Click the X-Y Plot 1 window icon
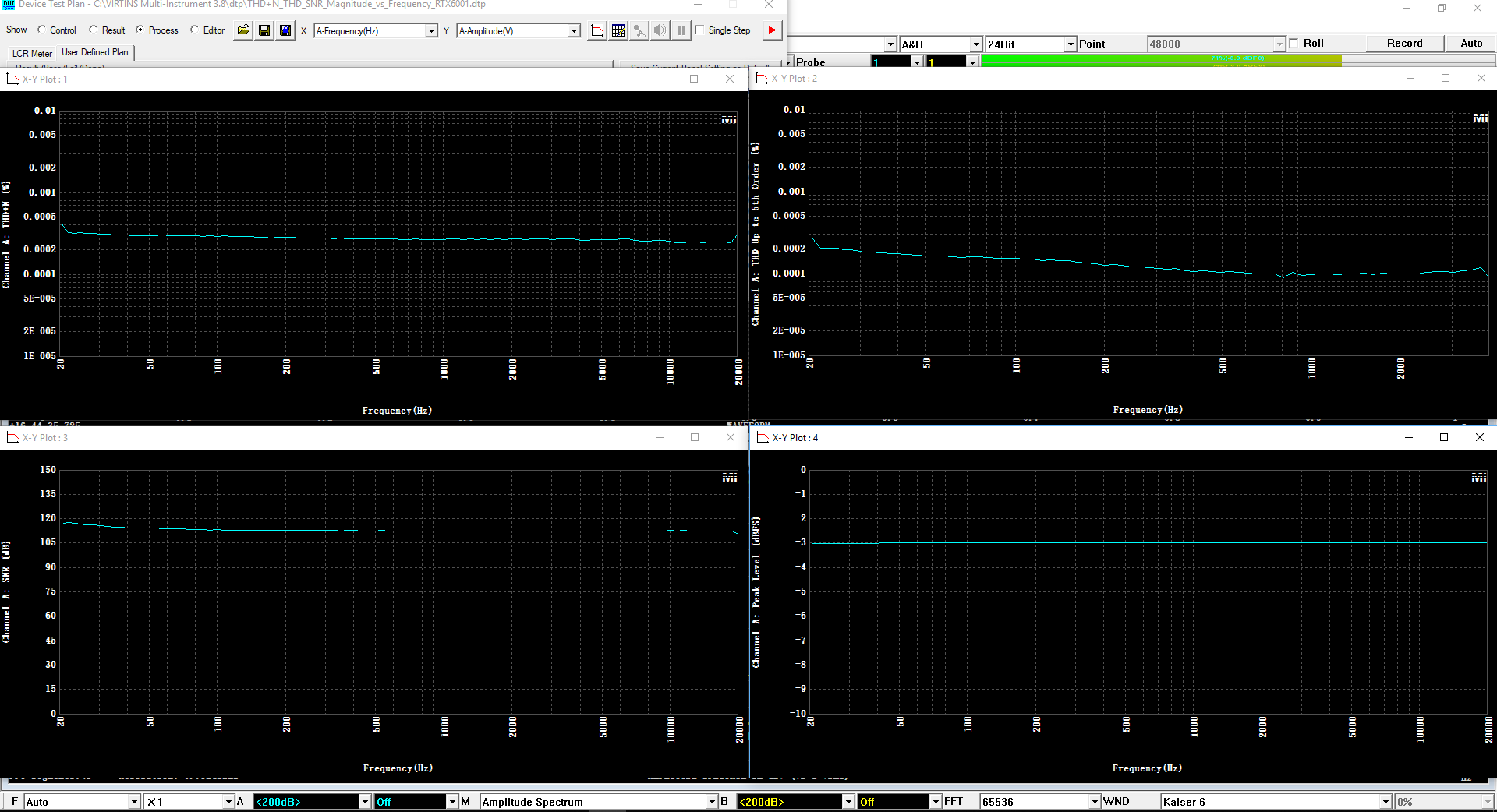Viewport: 1497px width, 812px height. point(12,79)
